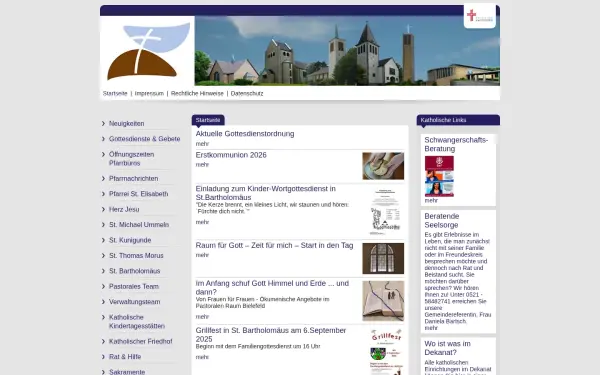The width and height of the screenshot is (600, 375).
Task: Open Raum für Gott – Zeit für mich headline
Action: (274, 245)
